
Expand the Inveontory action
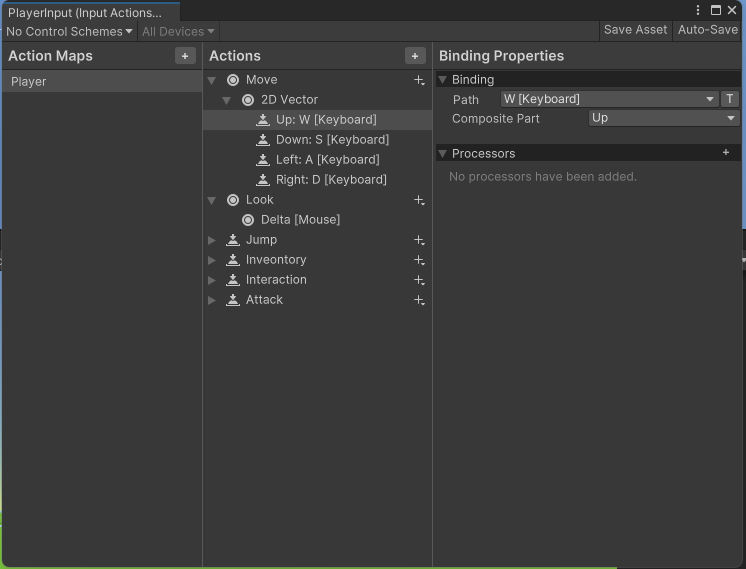coord(212,260)
